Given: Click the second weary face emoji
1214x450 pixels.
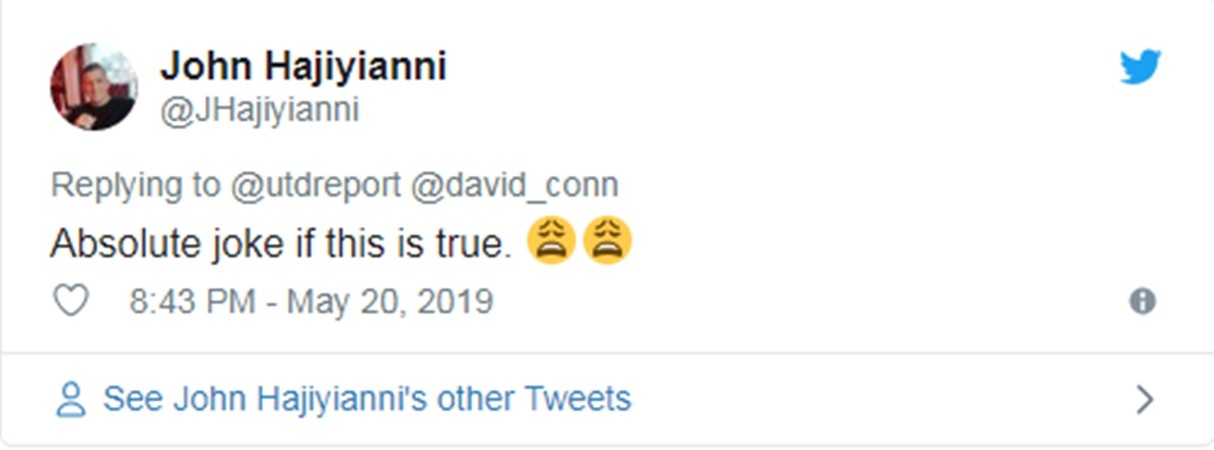Looking at the screenshot, I should click(606, 243).
